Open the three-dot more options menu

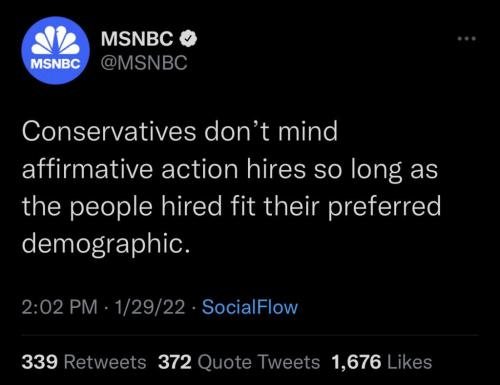[467, 39]
